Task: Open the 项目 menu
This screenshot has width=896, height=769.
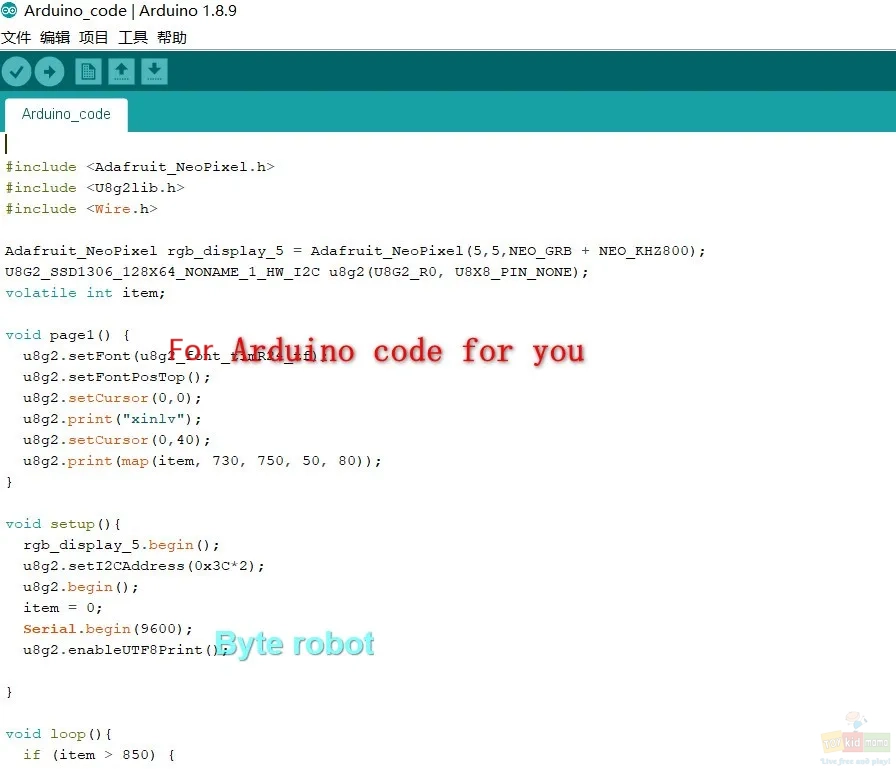Action: click(94, 38)
